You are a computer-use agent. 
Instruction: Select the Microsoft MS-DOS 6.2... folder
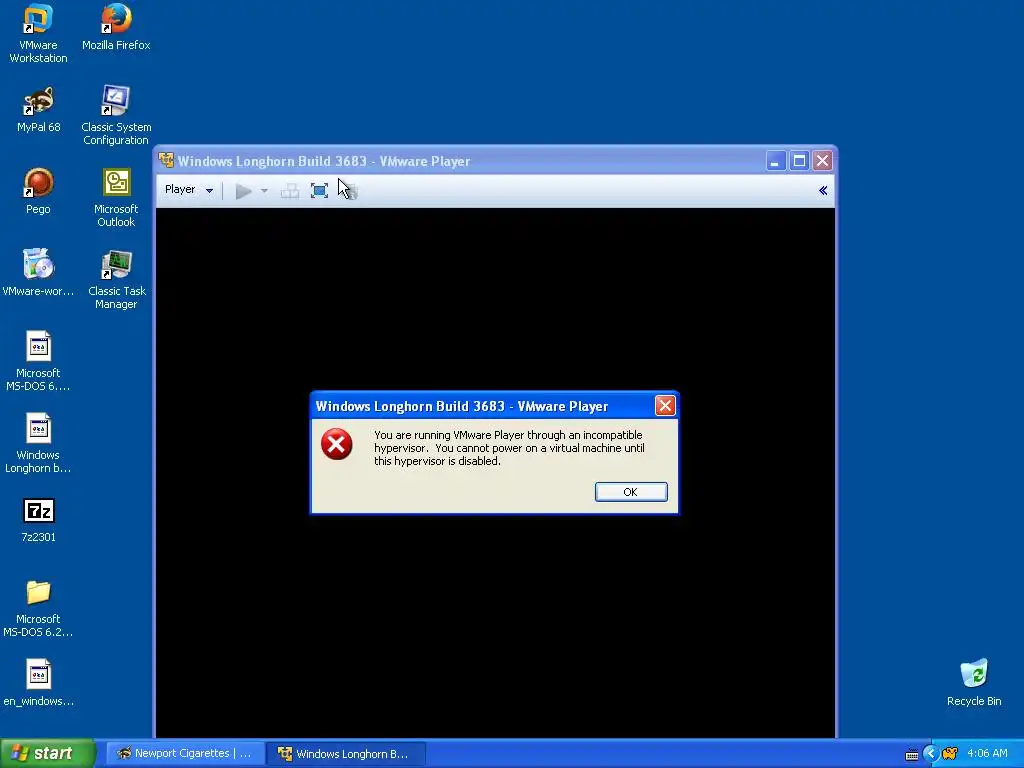[x=38, y=608]
